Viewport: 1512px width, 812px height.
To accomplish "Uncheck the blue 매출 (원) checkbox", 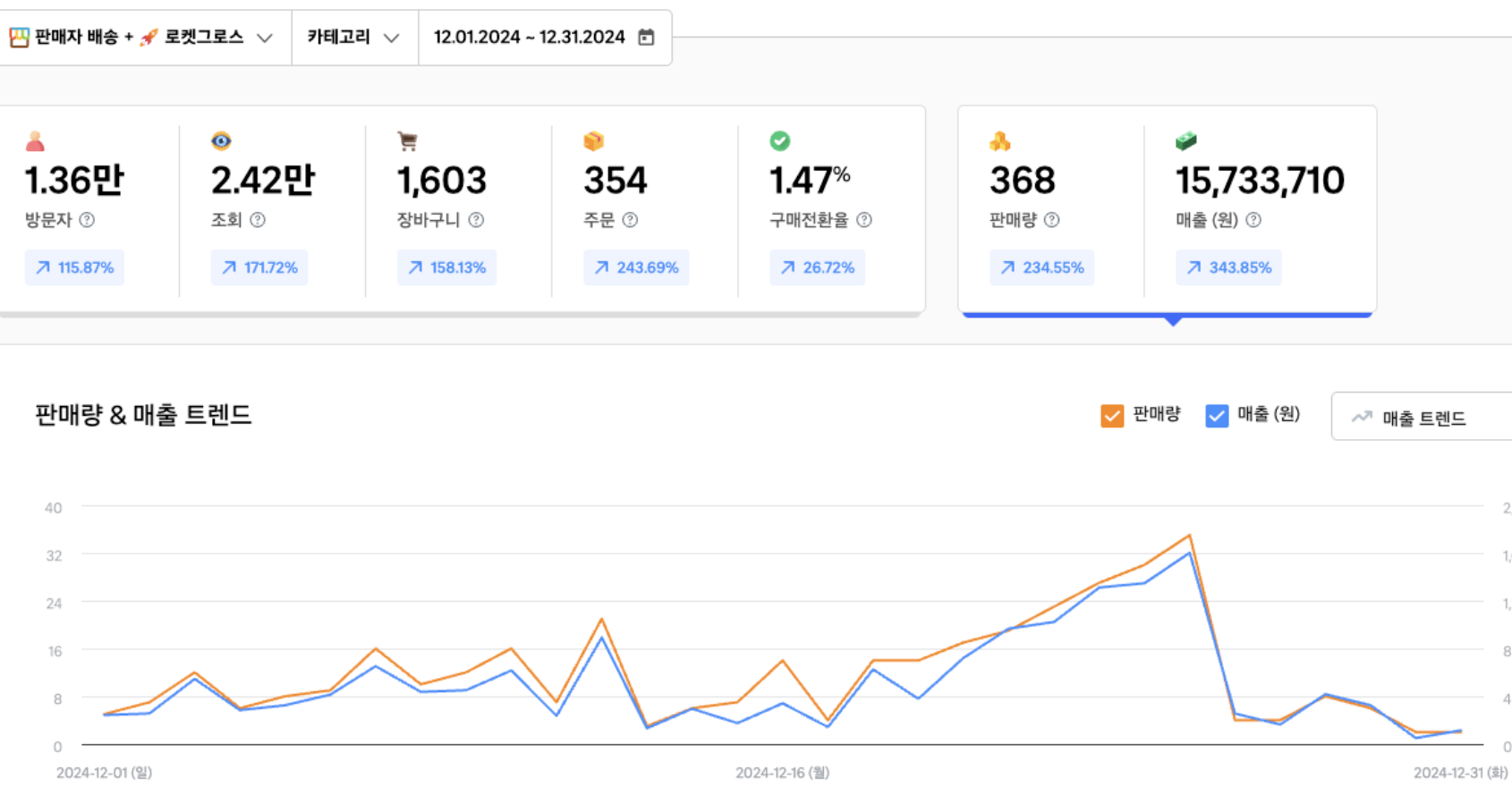I will pyautogui.click(x=1217, y=416).
